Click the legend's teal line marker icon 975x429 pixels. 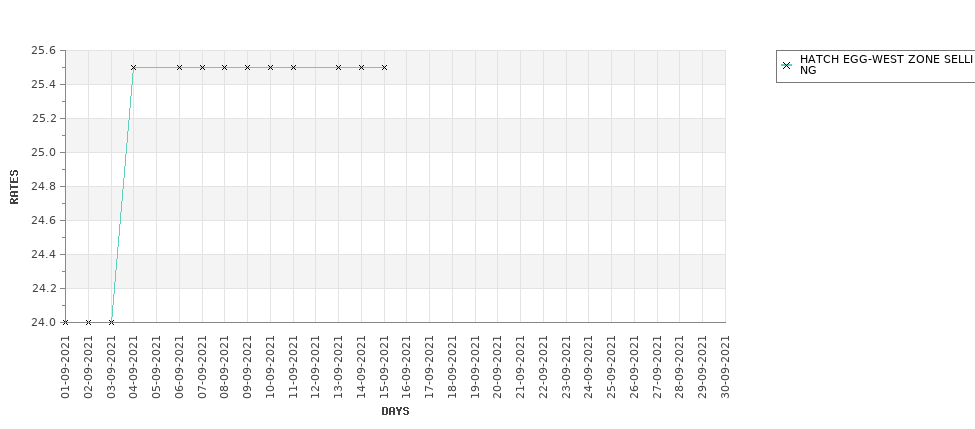point(787,65)
